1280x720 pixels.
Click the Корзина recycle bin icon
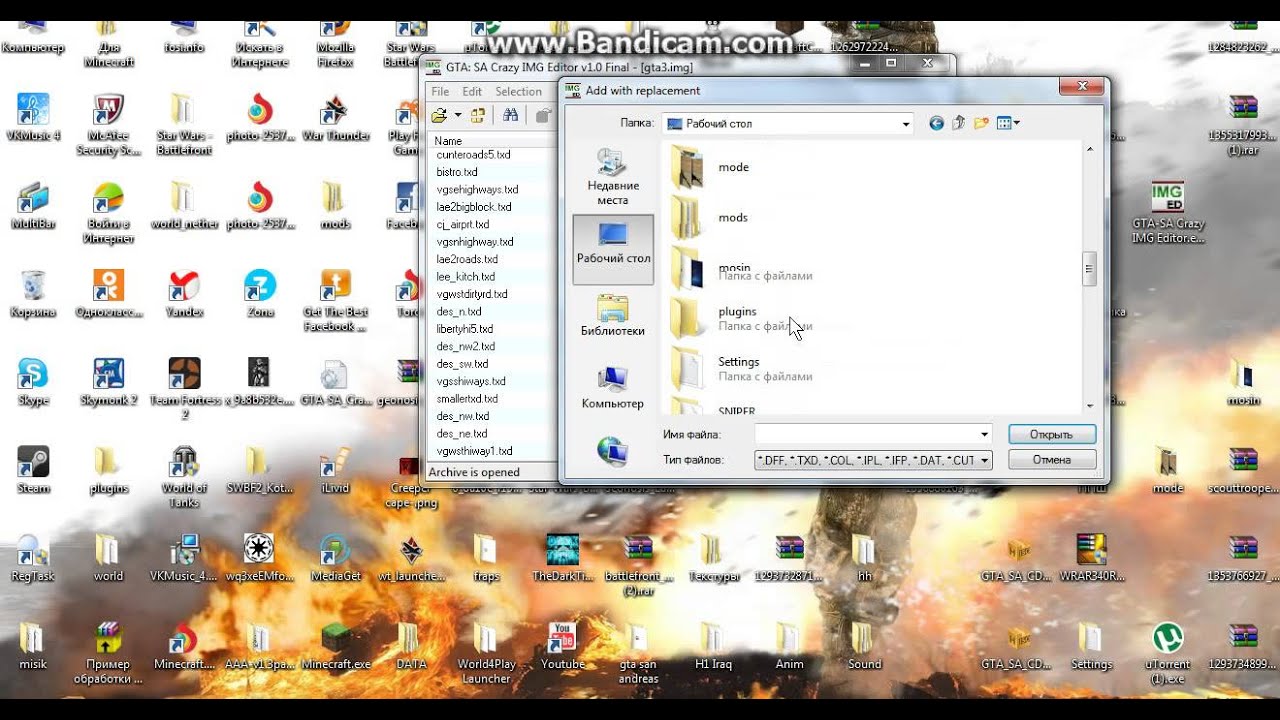point(33,293)
